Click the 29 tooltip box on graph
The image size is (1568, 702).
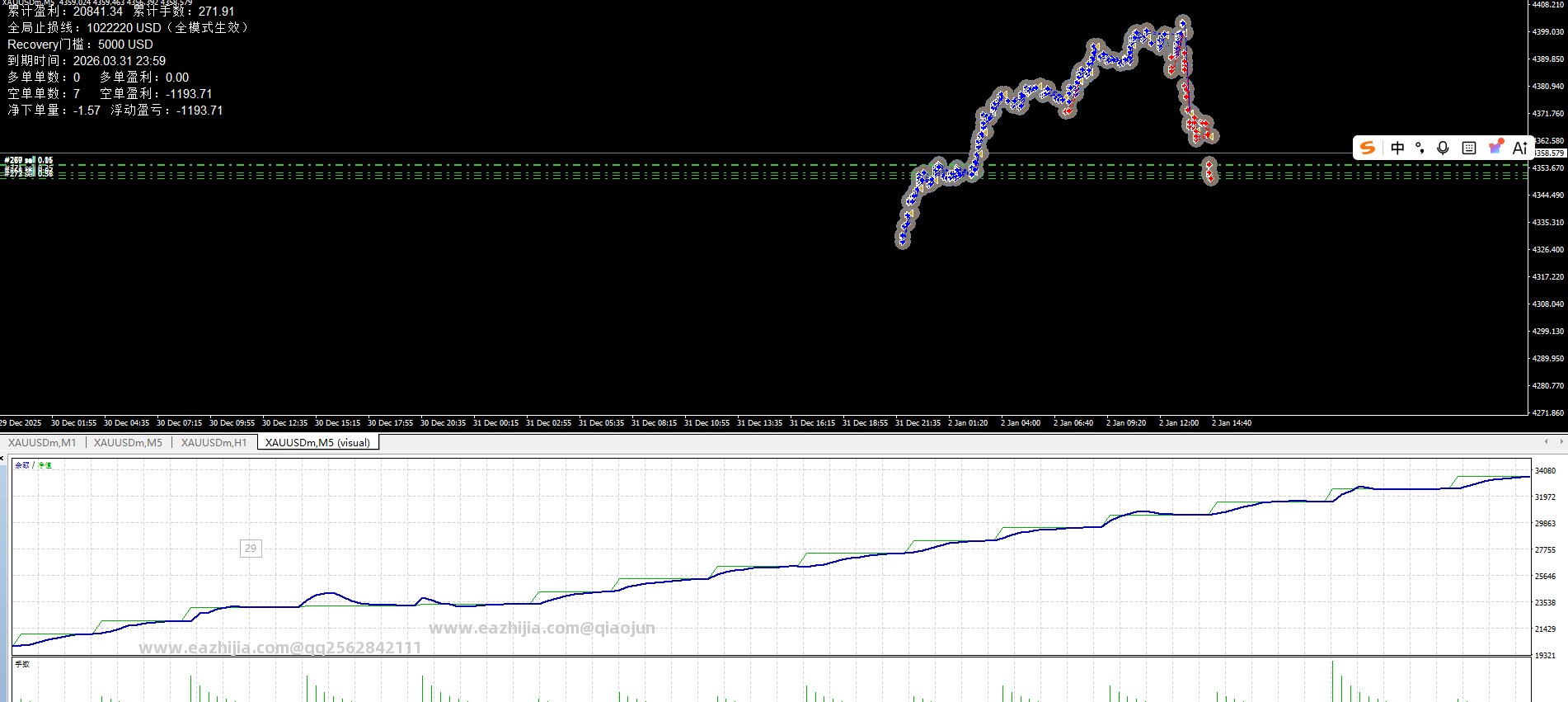tap(251, 549)
